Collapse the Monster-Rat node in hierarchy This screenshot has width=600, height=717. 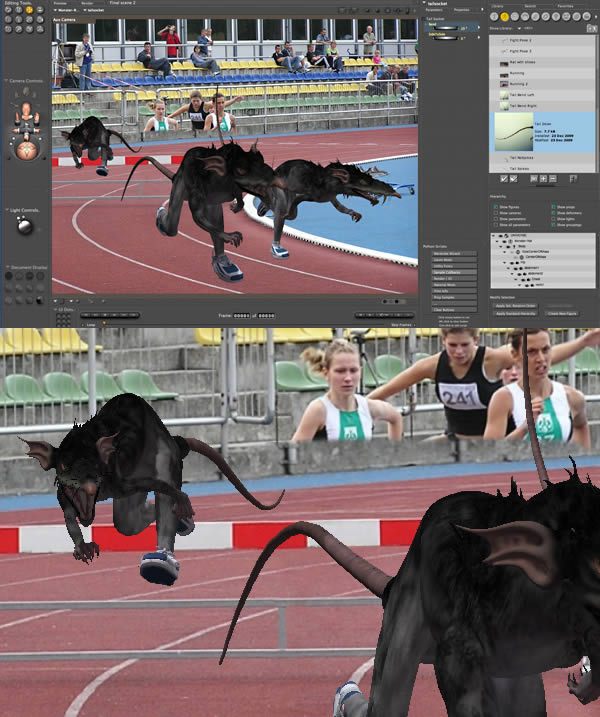tap(499, 241)
